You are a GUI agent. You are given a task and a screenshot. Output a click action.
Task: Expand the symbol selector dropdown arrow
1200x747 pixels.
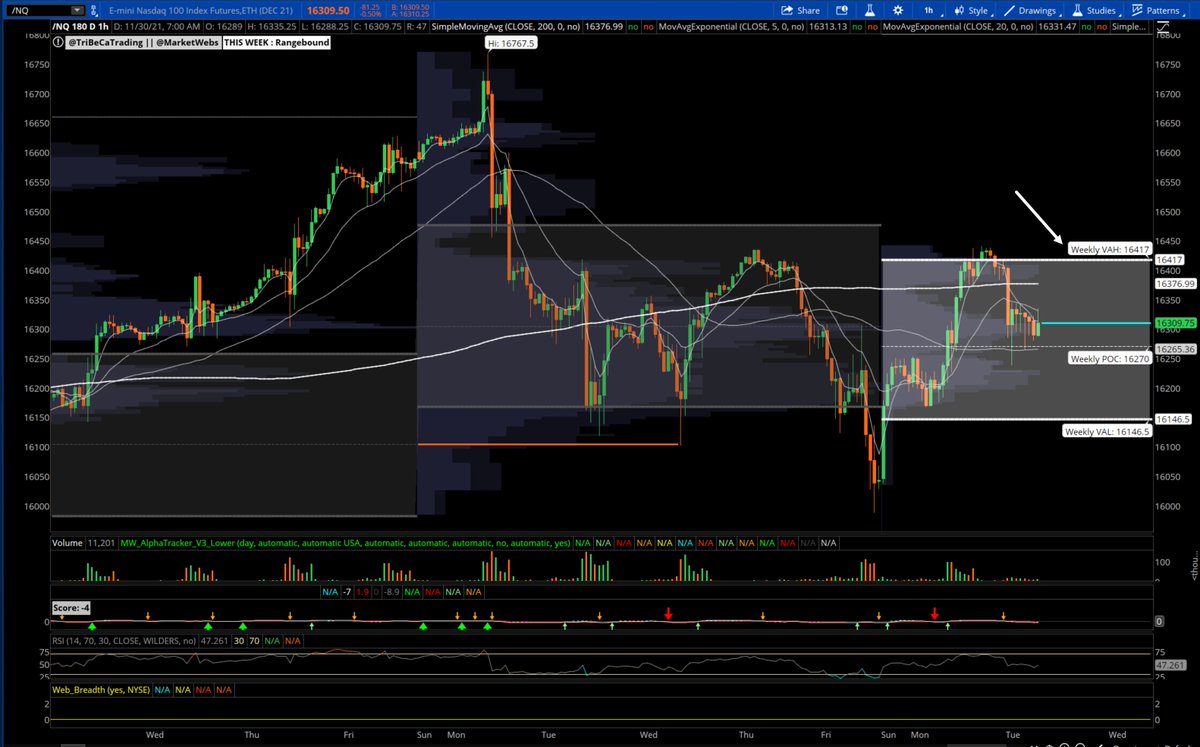tap(78, 10)
